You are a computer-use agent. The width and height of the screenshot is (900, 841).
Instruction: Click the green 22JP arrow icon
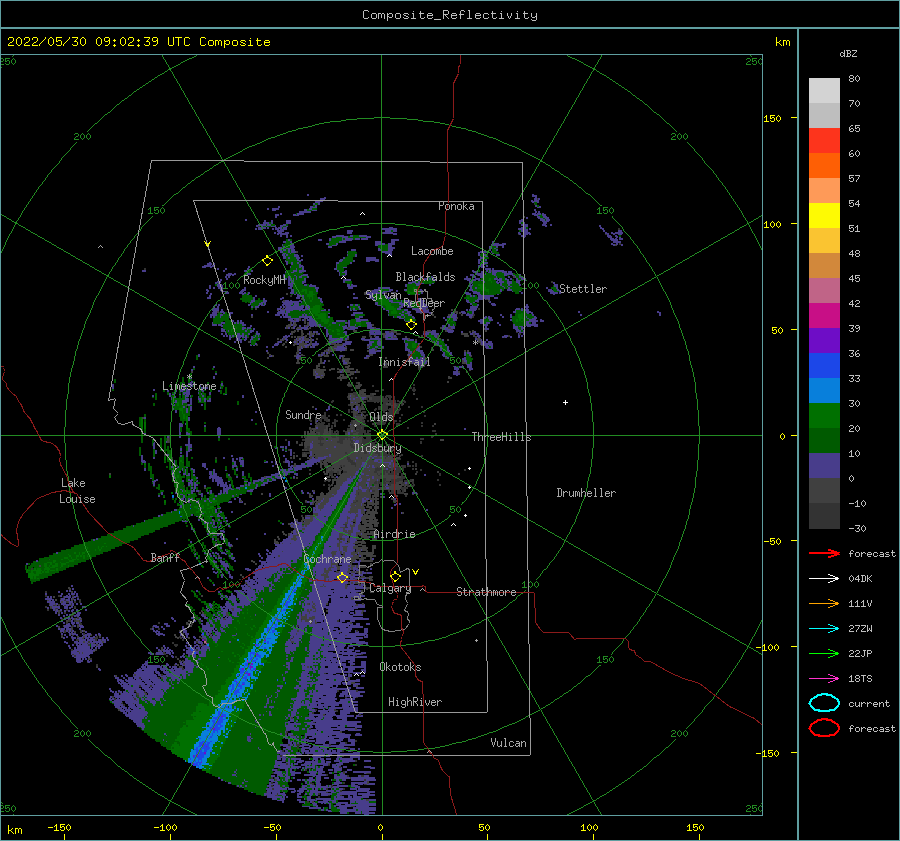[824, 653]
